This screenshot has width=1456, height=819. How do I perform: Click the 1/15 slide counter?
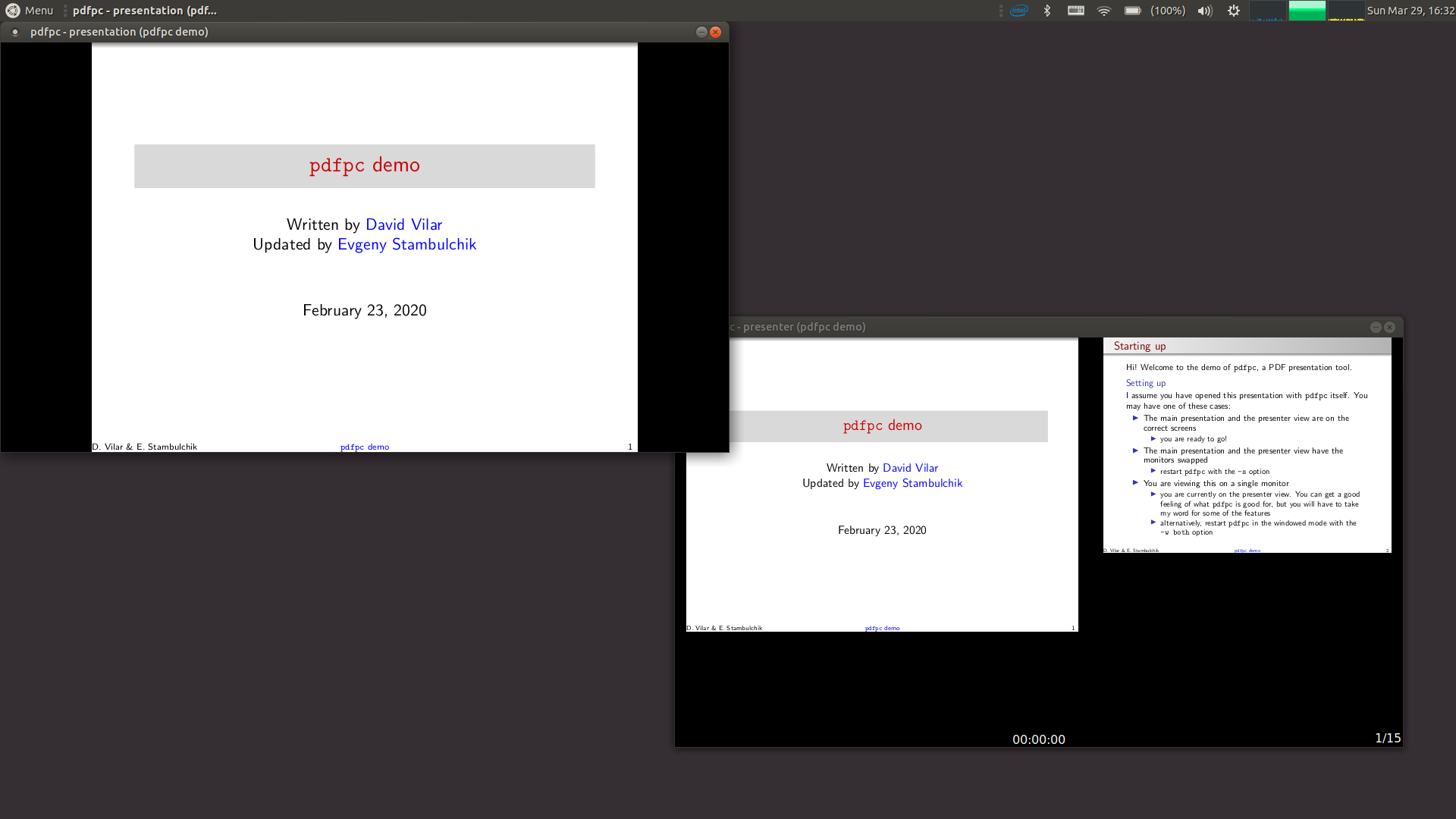(1387, 738)
